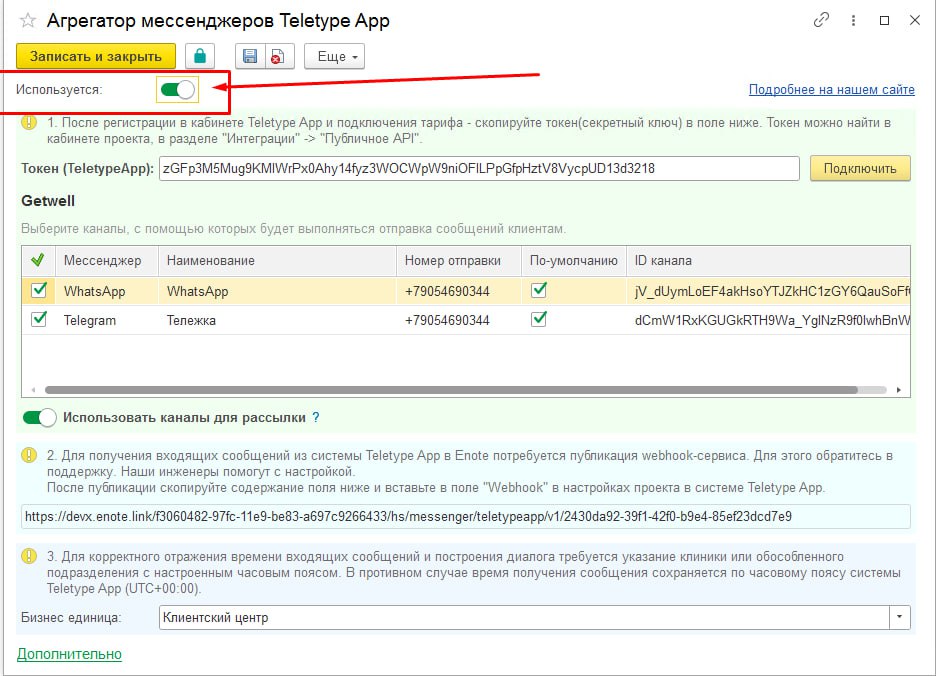Viewport: 936px width, 676px height.
Task: Save with the floppy disk icon
Action: tap(250, 56)
